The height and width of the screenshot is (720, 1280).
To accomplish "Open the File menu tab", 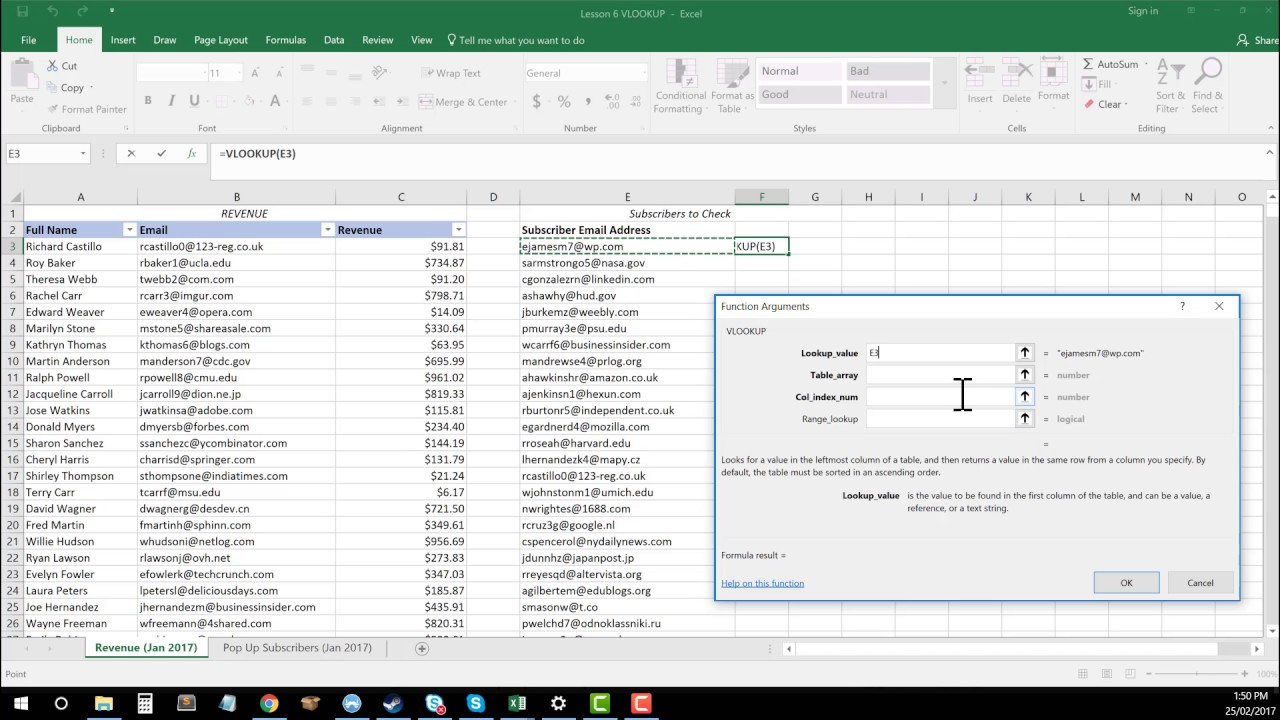I will (28, 40).
